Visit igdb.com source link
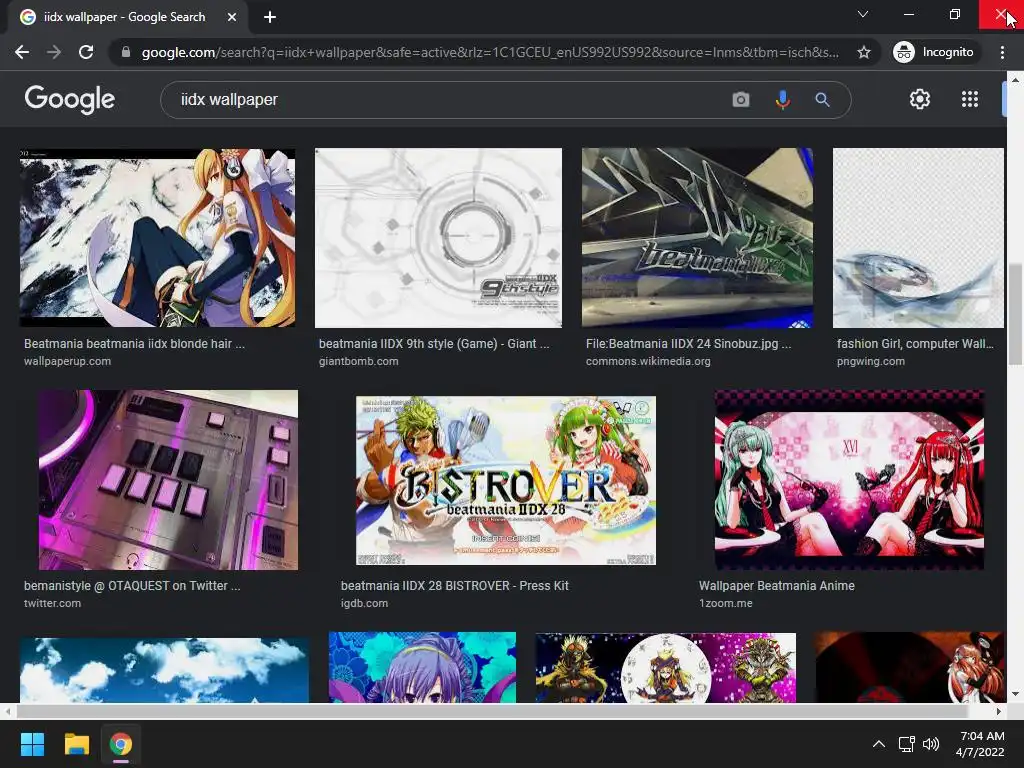The width and height of the screenshot is (1024, 768). tap(364, 603)
